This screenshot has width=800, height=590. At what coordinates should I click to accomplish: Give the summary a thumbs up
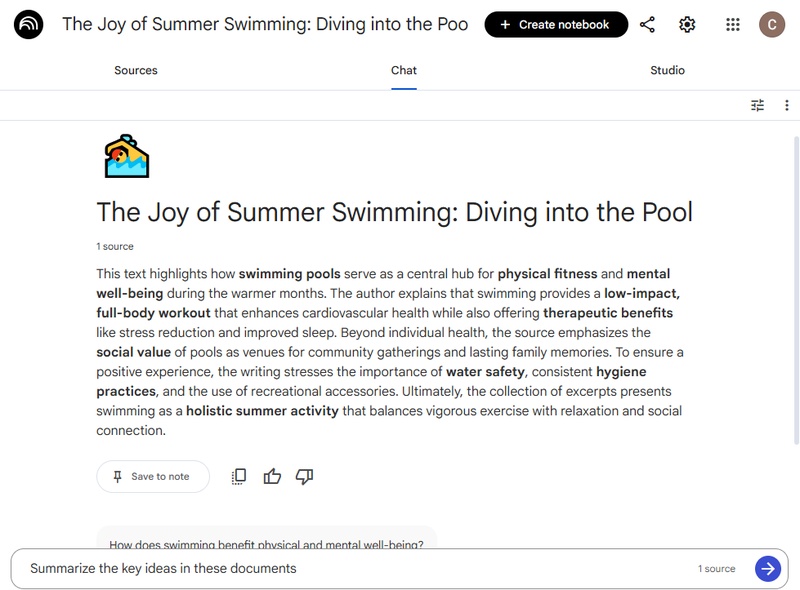click(272, 476)
